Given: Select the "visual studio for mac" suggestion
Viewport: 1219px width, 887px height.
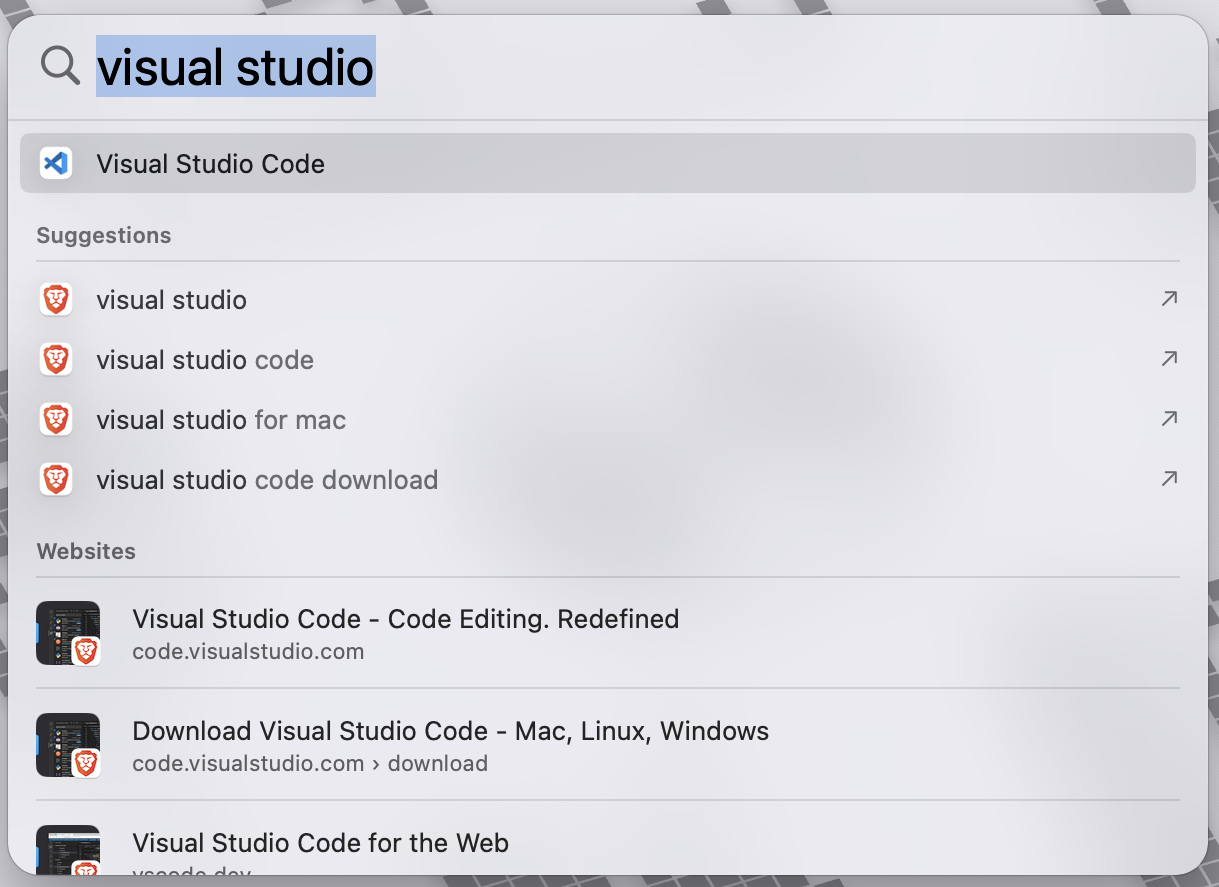Looking at the screenshot, I should [608, 420].
